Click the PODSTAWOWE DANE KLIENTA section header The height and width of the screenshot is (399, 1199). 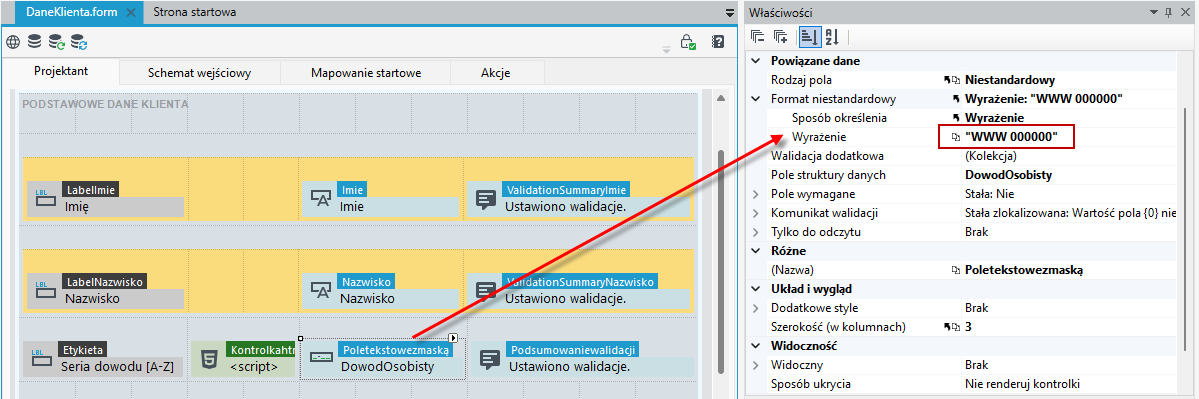coord(106,104)
